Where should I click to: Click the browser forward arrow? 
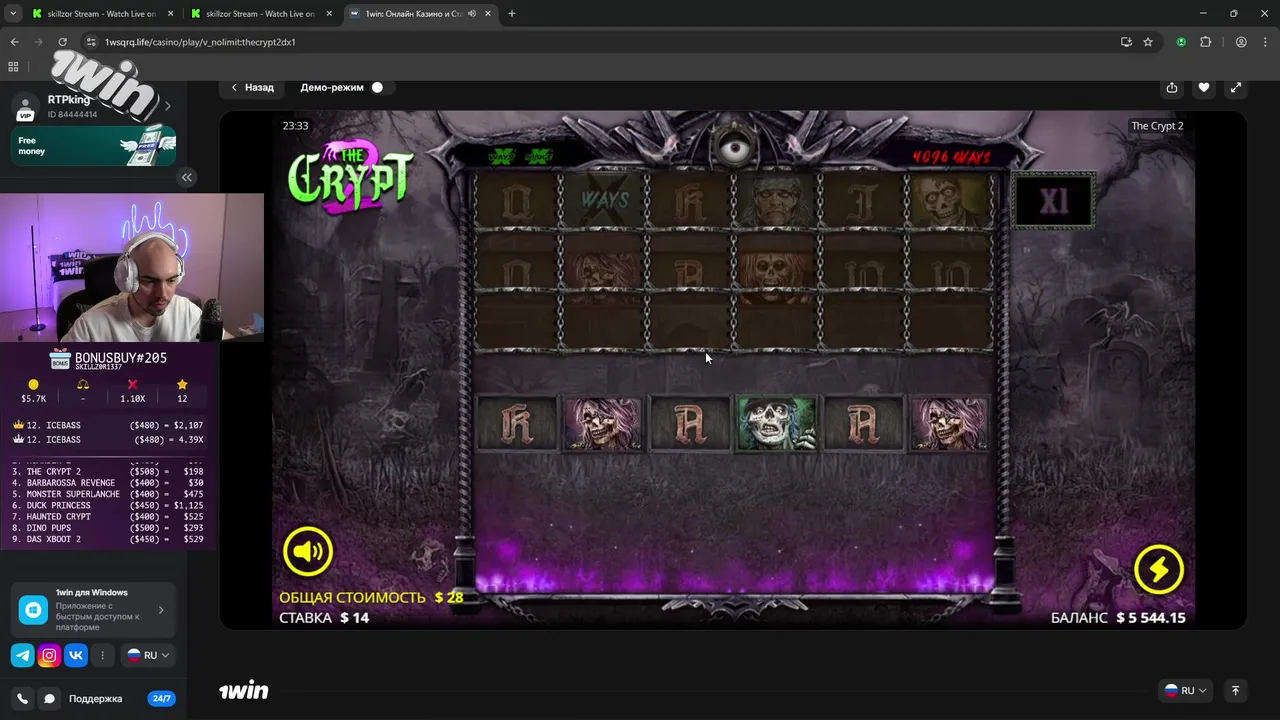click(x=38, y=42)
